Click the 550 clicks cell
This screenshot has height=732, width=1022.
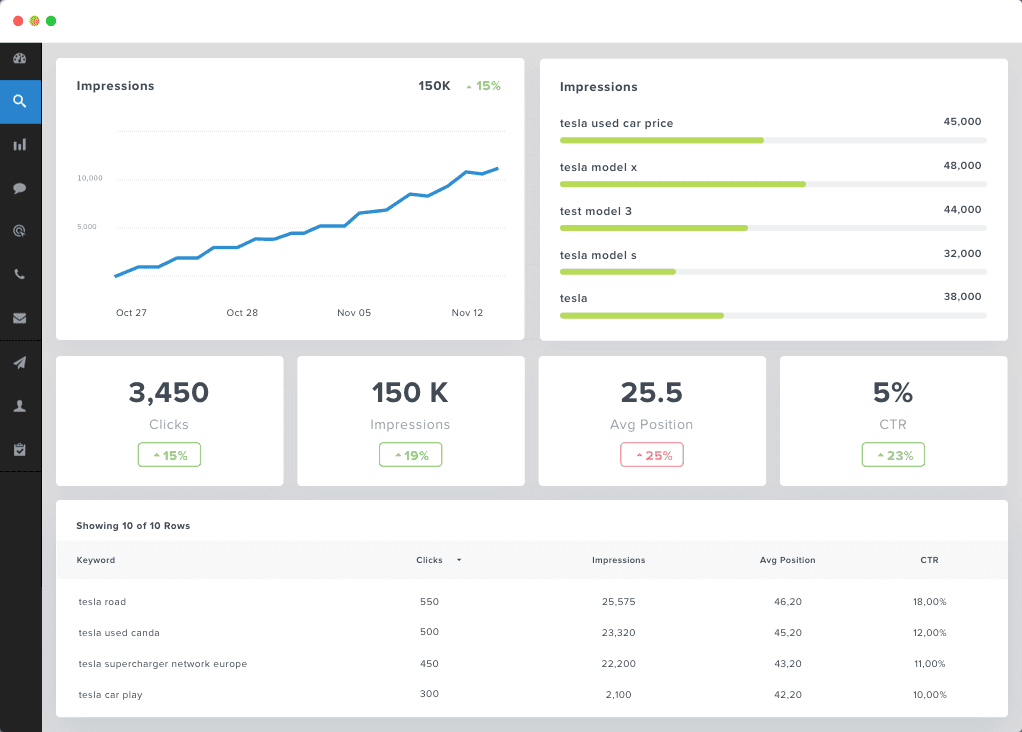tap(429, 602)
